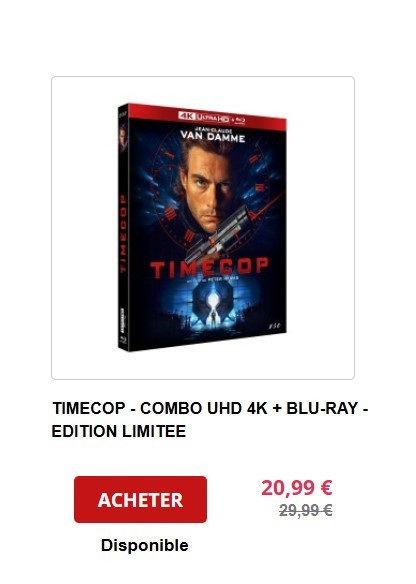The height and width of the screenshot is (584, 416).
Task: Click the red clock numerals on cover
Action: [x=170, y=214]
